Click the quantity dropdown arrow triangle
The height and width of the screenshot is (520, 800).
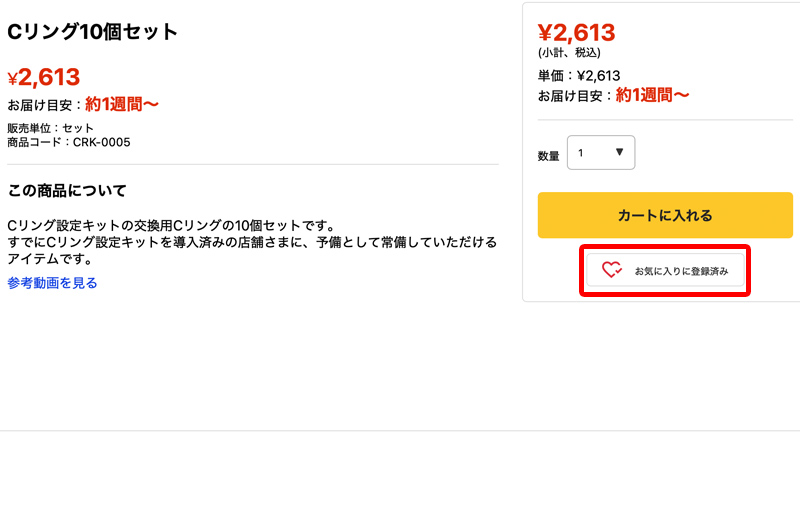pyautogui.click(x=619, y=152)
